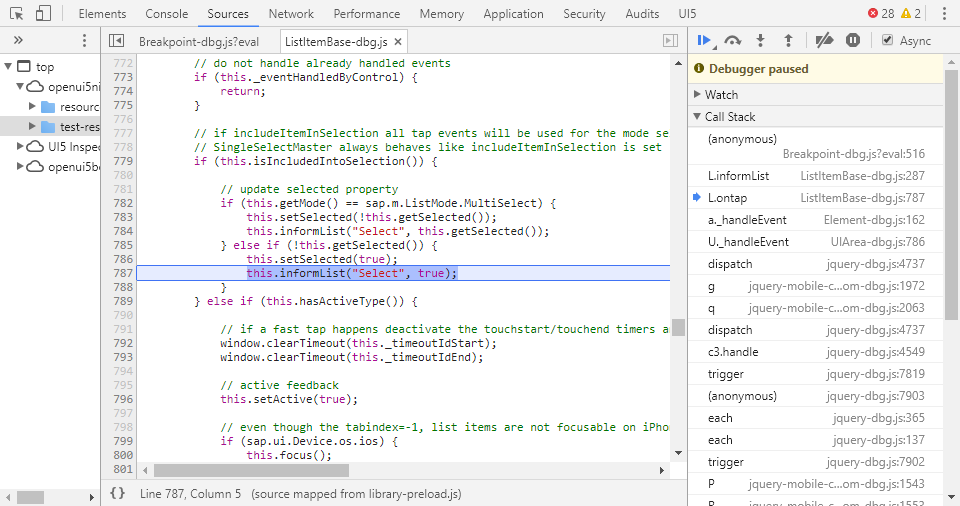Pretty print the source with braces icon
Screen dimensions: 960x506
tap(118, 493)
